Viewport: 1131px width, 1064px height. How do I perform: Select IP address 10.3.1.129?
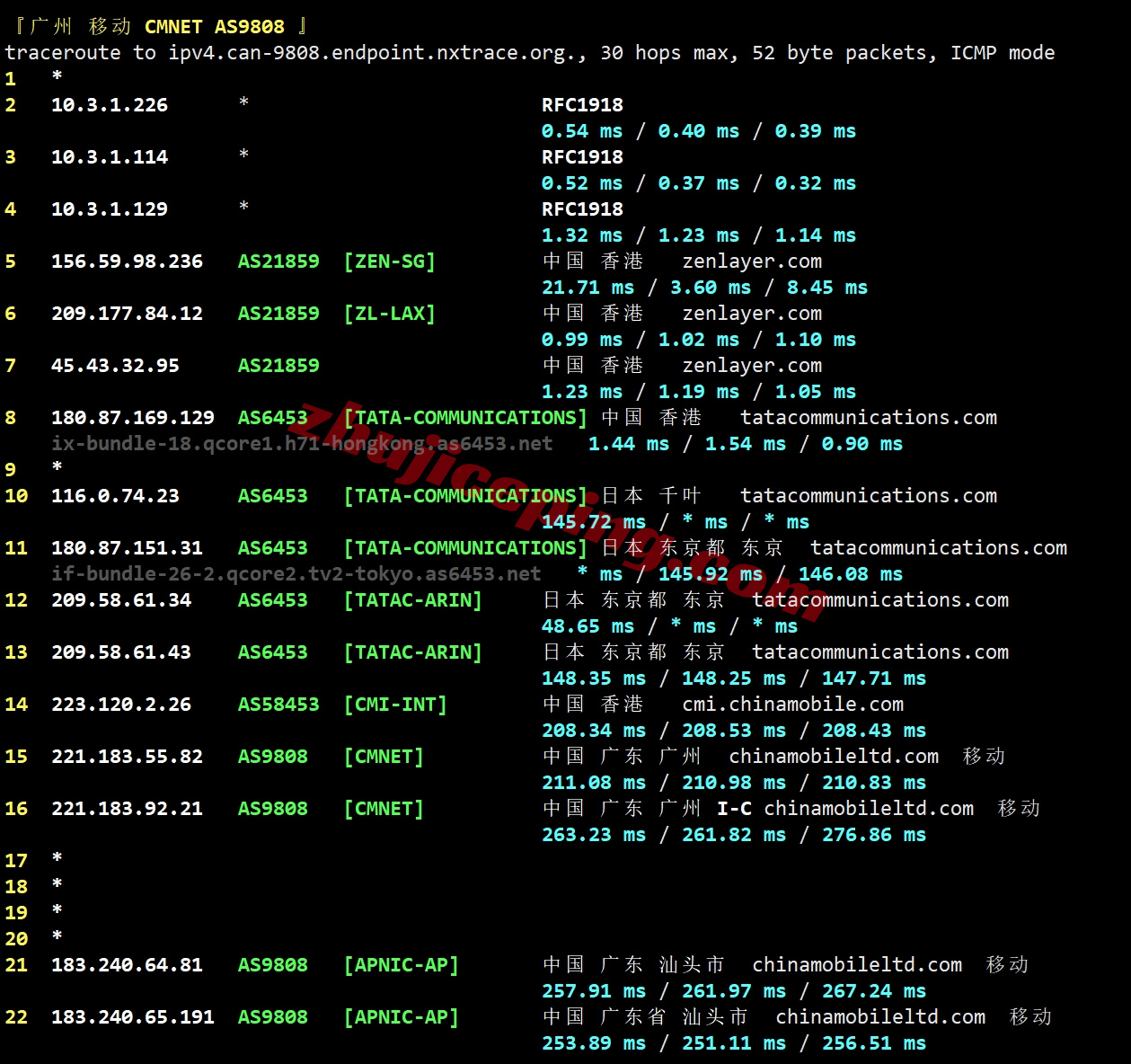pos(110,209)
